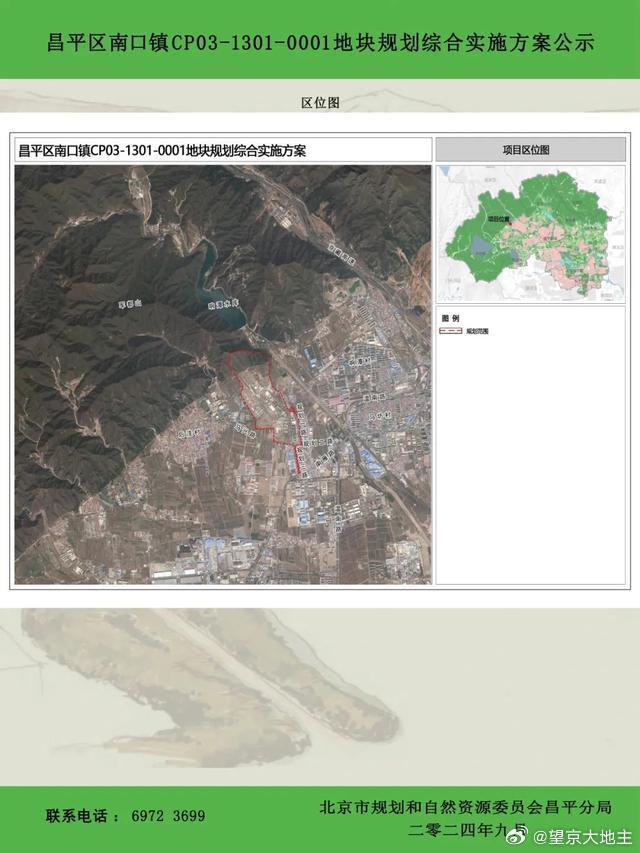Screen dimensions: 640x853
Task: Click the 联系电话 label in the footer
Action: [x=82, y=816]
